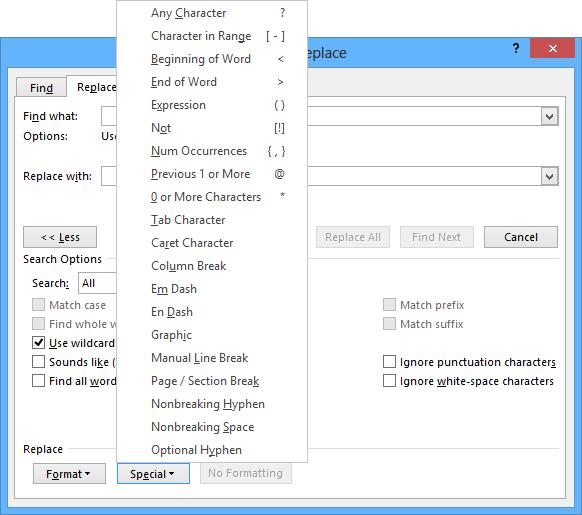Open the Search direction All combo box
The height and width of the screenshot is (515, 582).
click(98, 283)
